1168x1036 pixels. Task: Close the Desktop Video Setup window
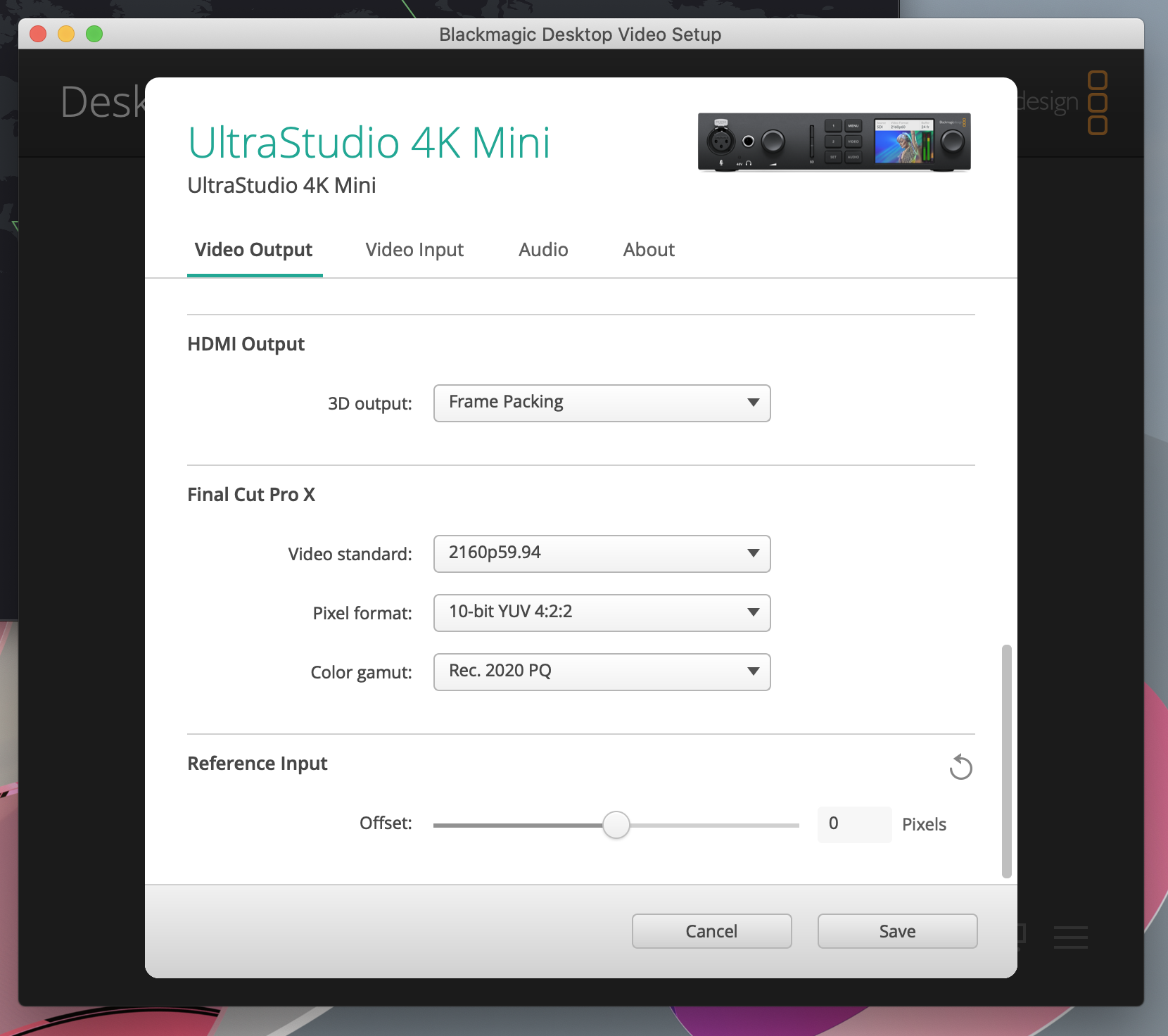(x=38, y=34)
